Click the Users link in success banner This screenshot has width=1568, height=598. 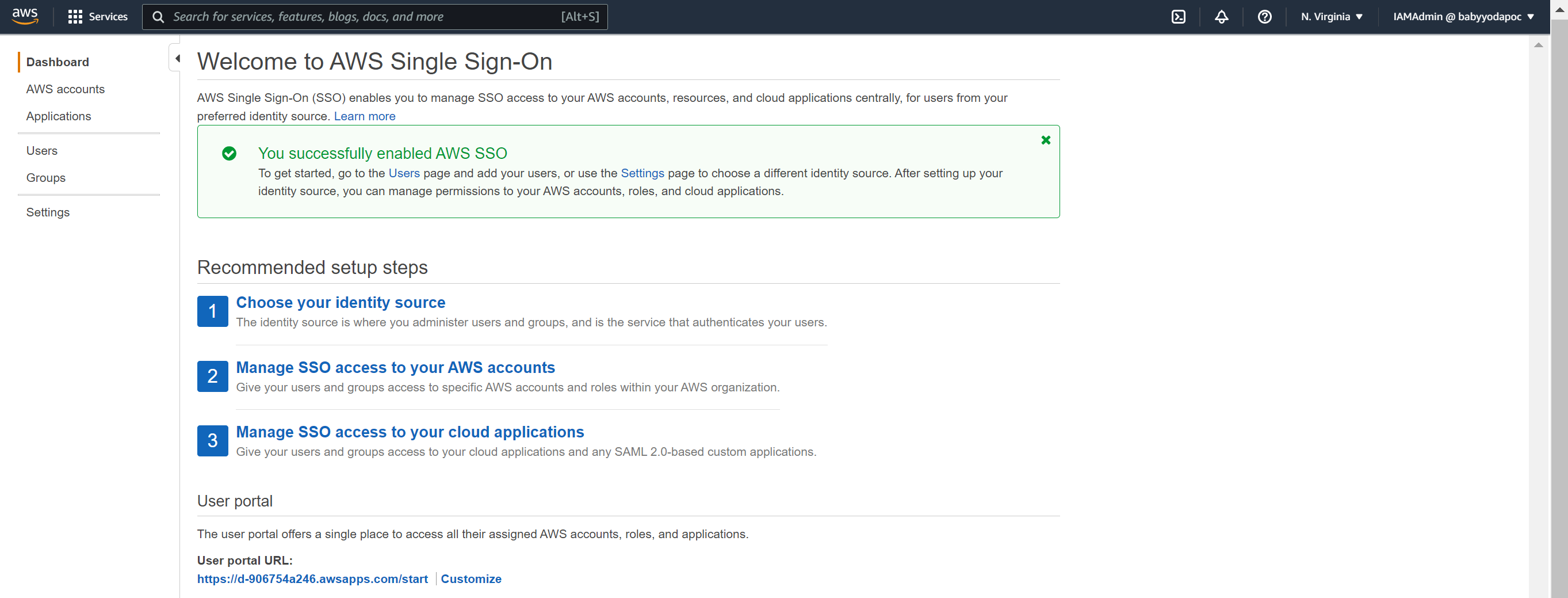click(x=404, y=173)
